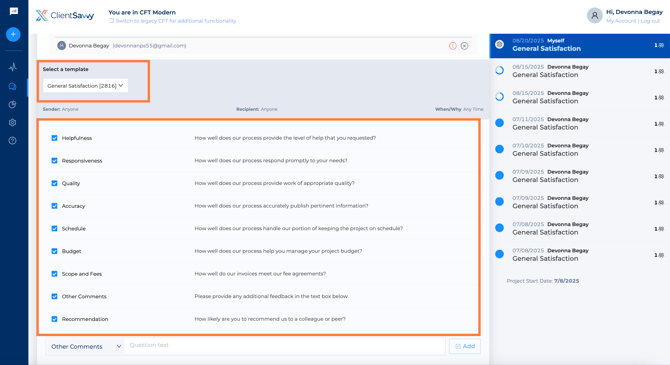Uncheck the Budget question
Screen dimensions: 670x365
point(54,251)
